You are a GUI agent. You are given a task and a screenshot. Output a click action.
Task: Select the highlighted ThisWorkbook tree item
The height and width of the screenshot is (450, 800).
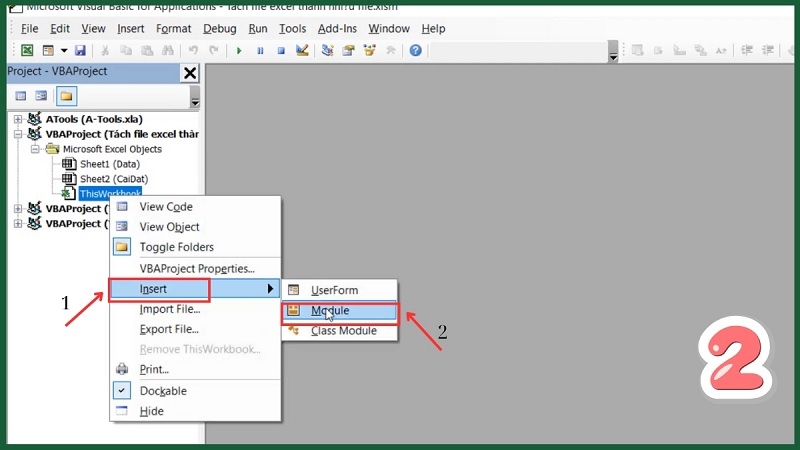pyautogui.click(x=110, y=193)
